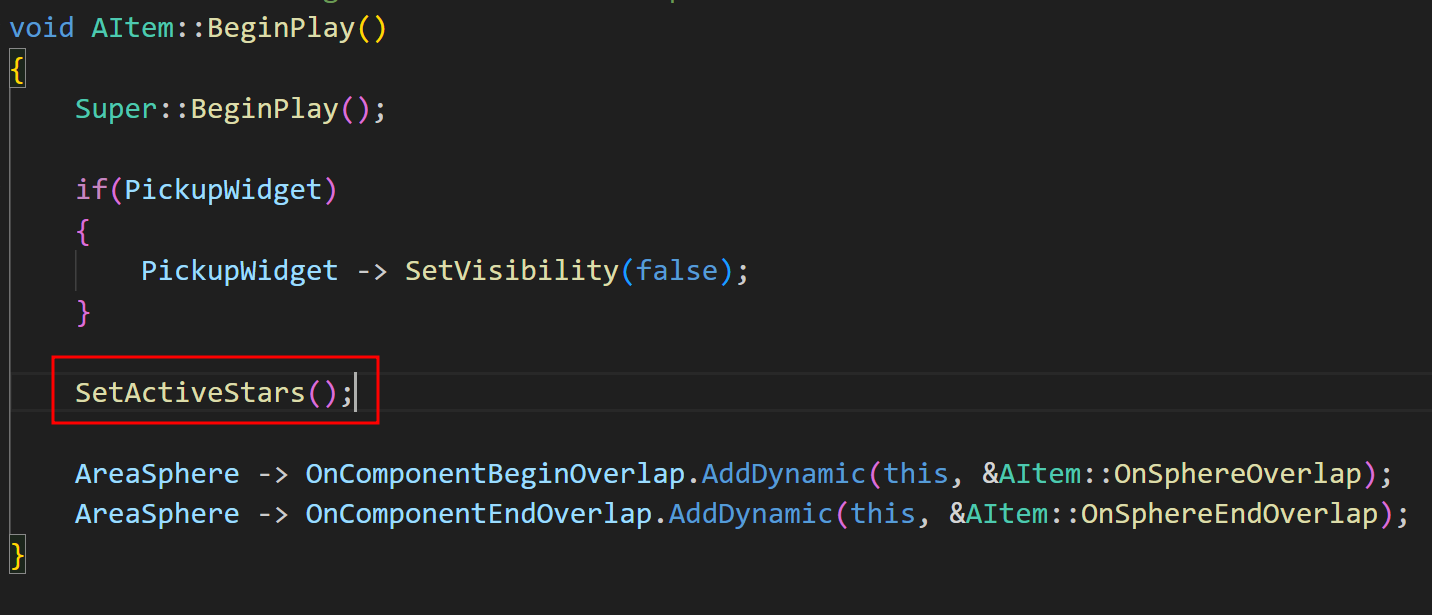Click 'BeginPlay' in the Super call
Viewport: 1432px width, 615px height.
(x=264, y=108)
